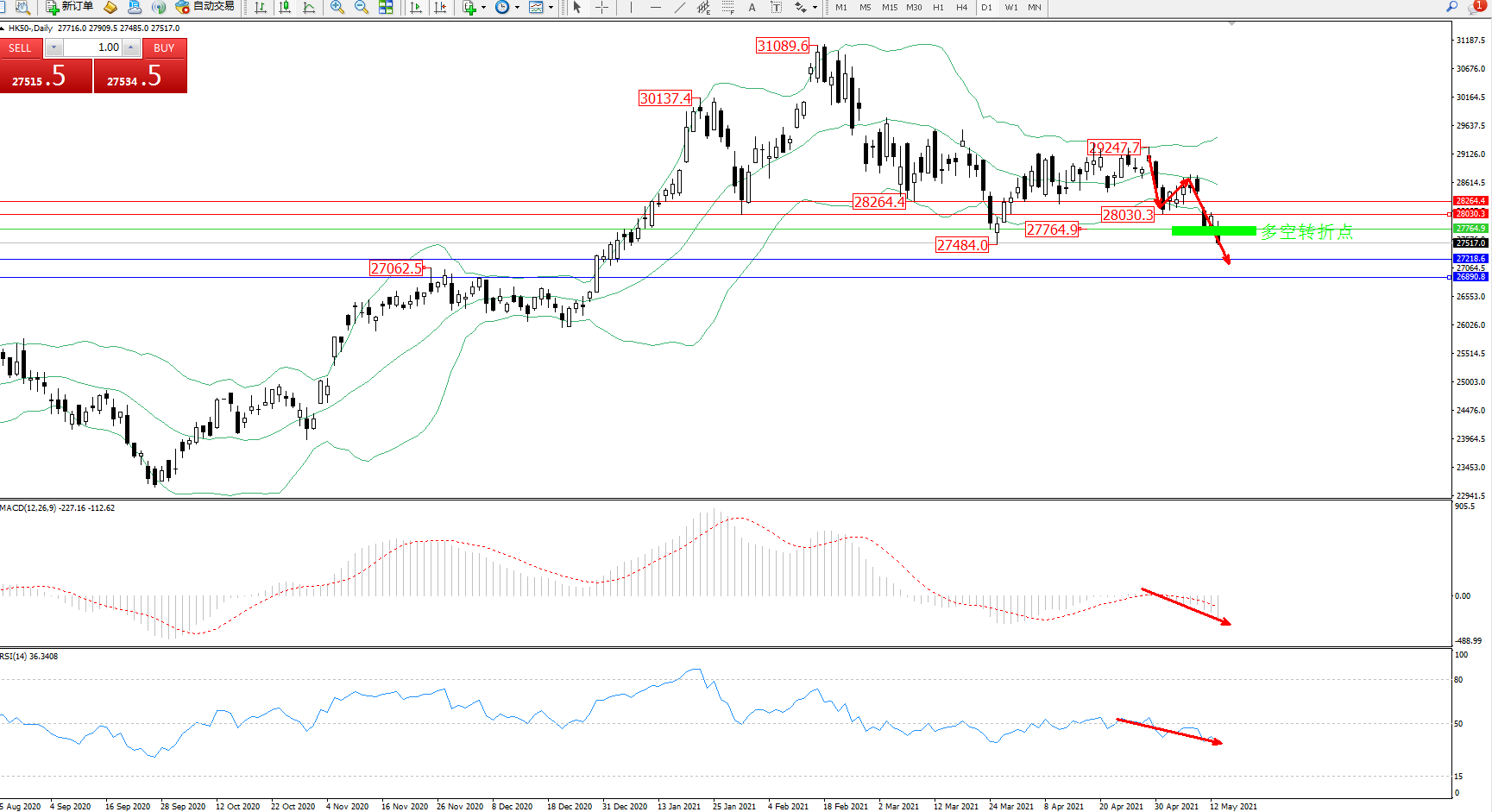Select the crosshair tool

point(602,7)
